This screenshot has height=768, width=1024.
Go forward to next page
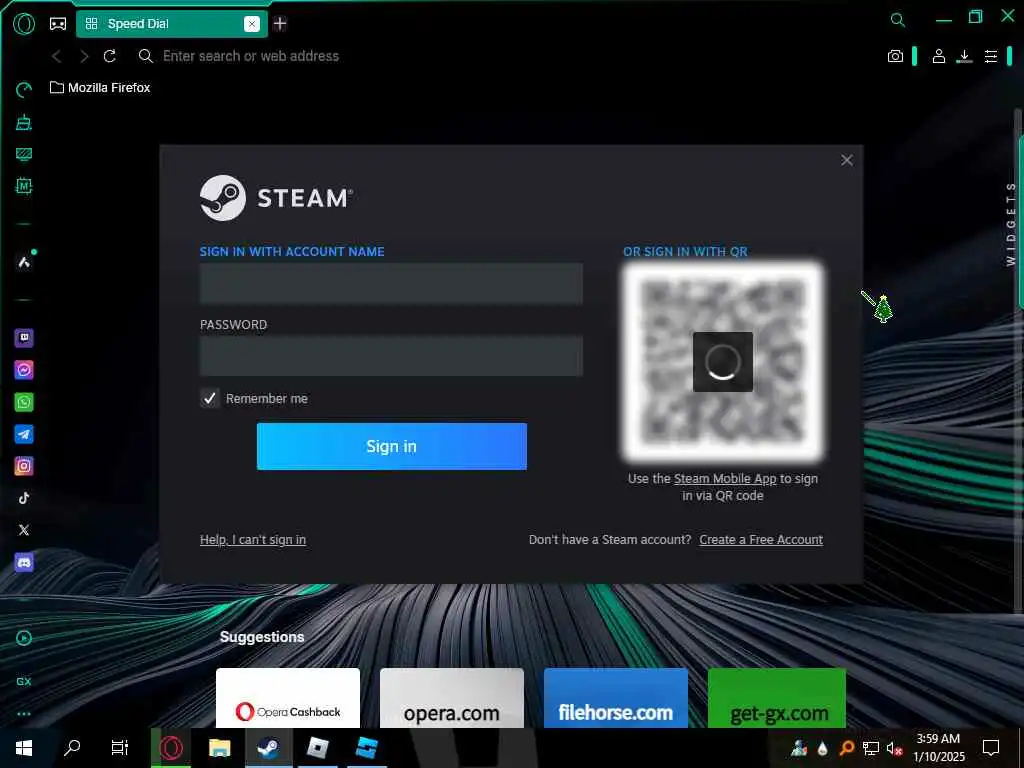pos(84,56)
